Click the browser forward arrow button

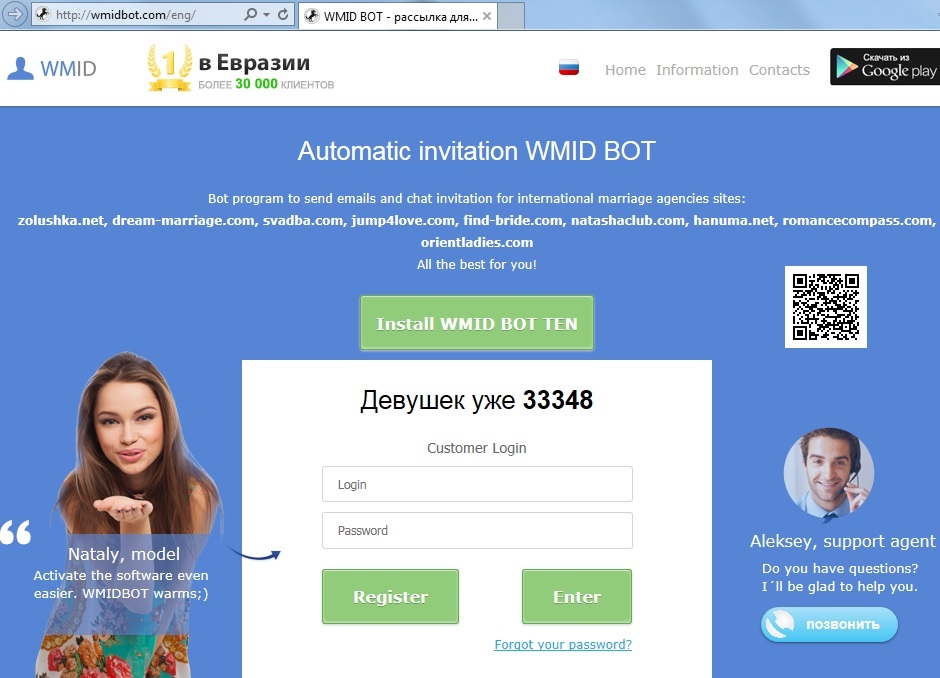(x=14, y=14)
